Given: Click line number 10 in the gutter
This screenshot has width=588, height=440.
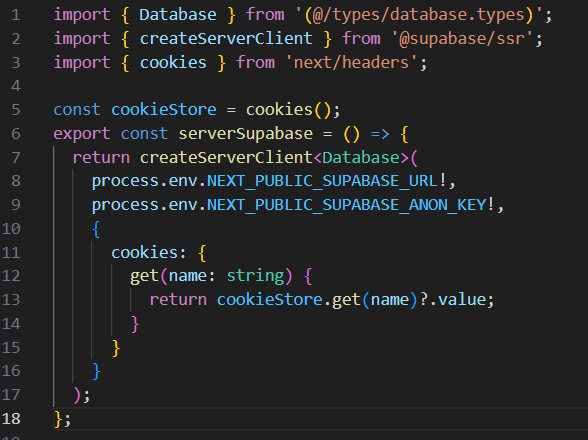Looking at the screenshot, I should [x=11, y=229].
